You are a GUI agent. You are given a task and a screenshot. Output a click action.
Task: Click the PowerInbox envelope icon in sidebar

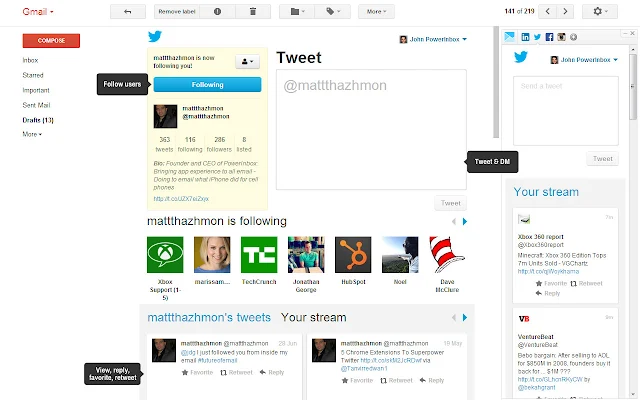[509, 37]
